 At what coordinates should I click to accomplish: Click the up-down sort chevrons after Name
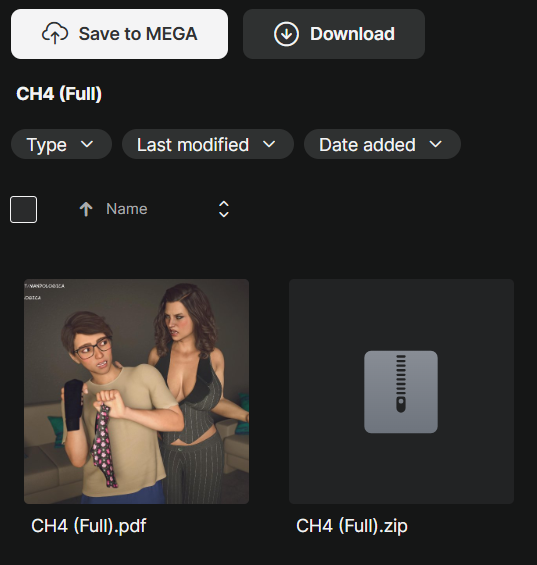pyautogui.click(x=224, y=209)
